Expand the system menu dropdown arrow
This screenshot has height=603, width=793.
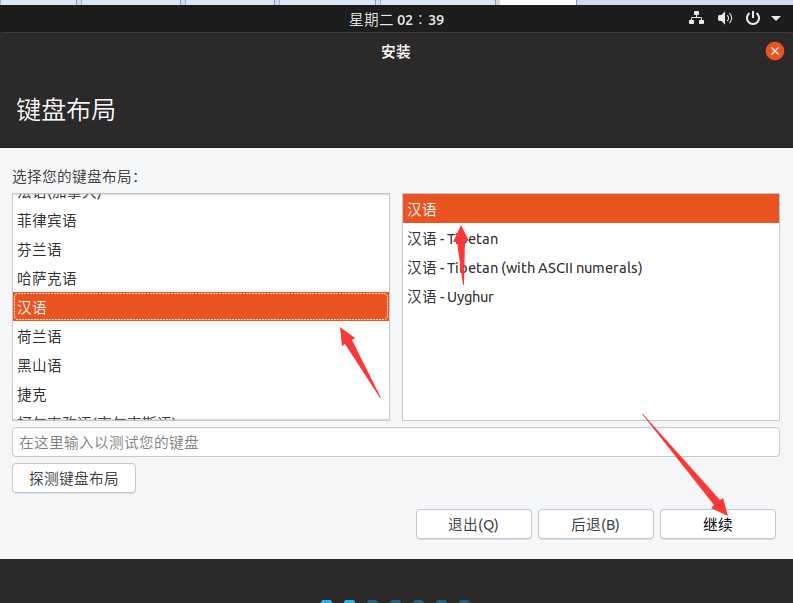click(776, 19)
